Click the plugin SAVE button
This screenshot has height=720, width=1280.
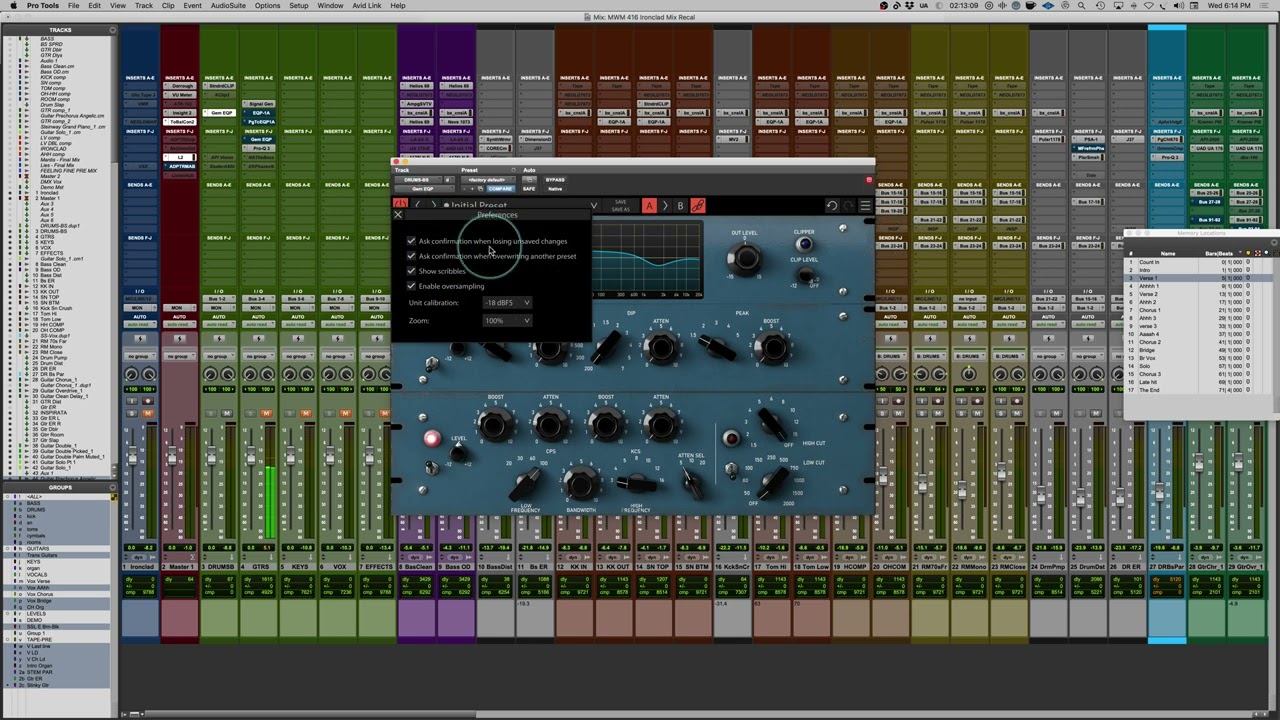pyautogui.click(x=620, y=202)
